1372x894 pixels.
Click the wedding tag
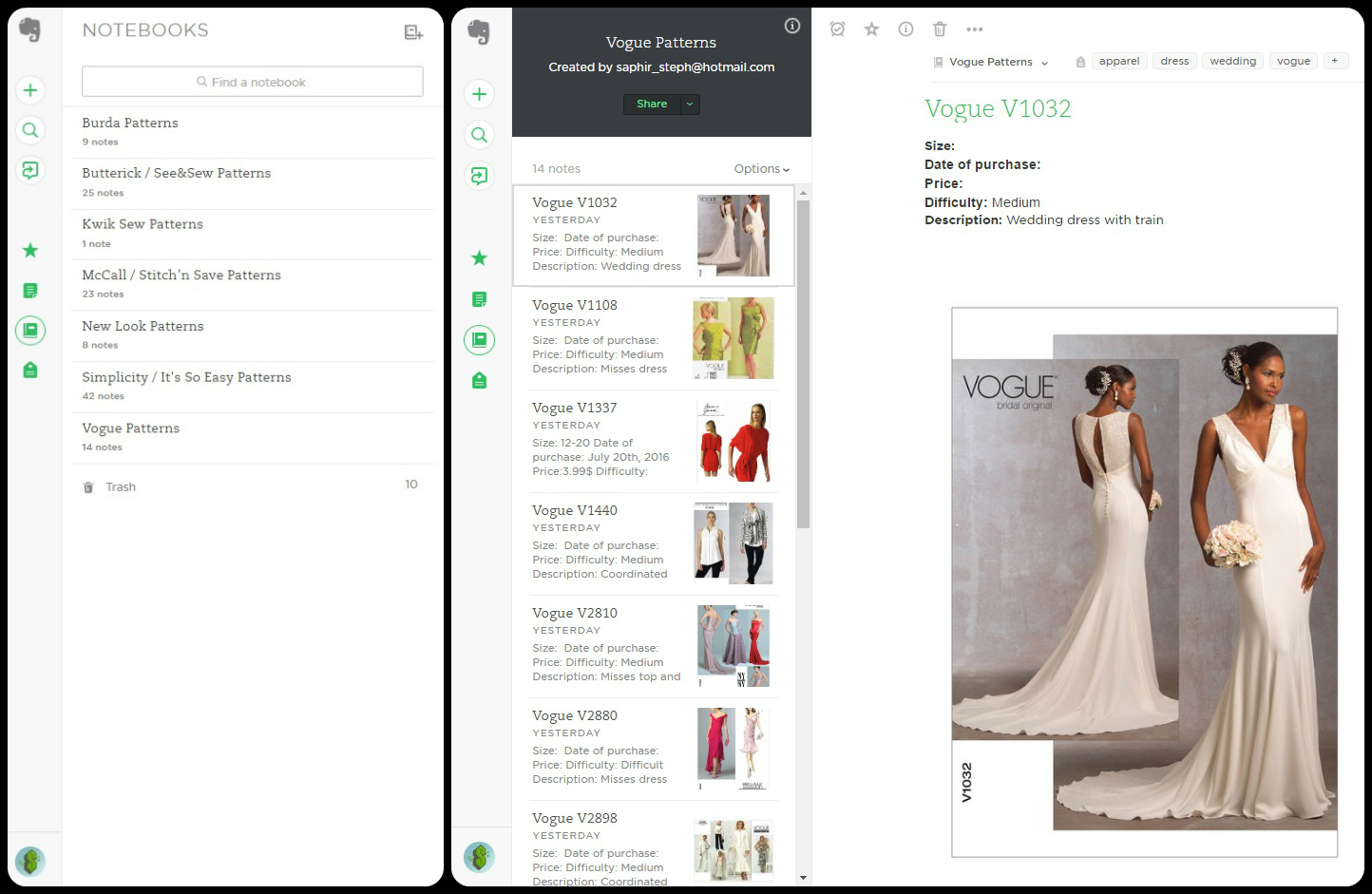[1232, 61]
